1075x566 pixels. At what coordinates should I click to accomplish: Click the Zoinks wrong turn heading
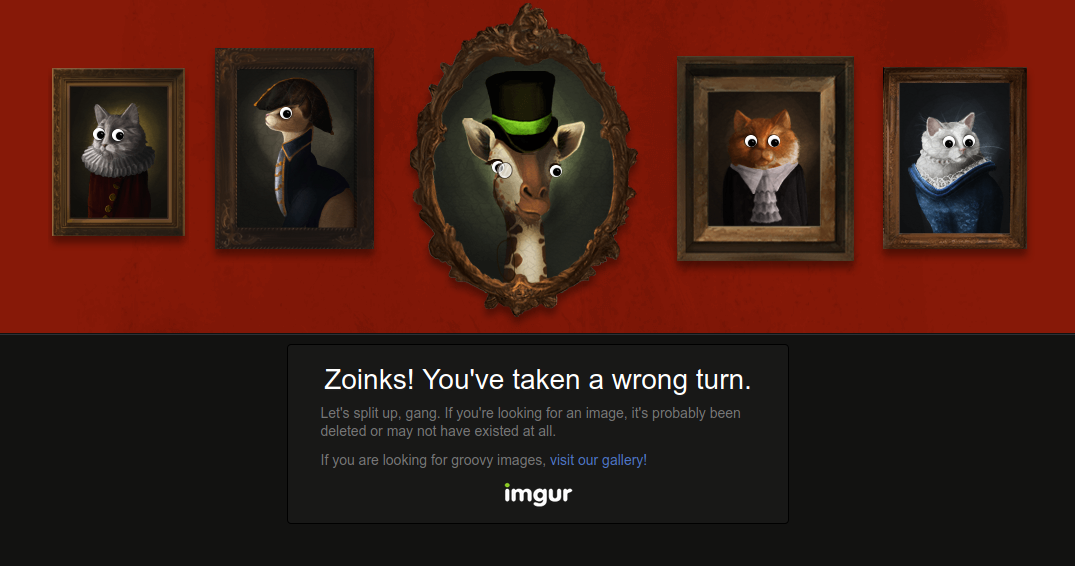[x=538, y=379]
